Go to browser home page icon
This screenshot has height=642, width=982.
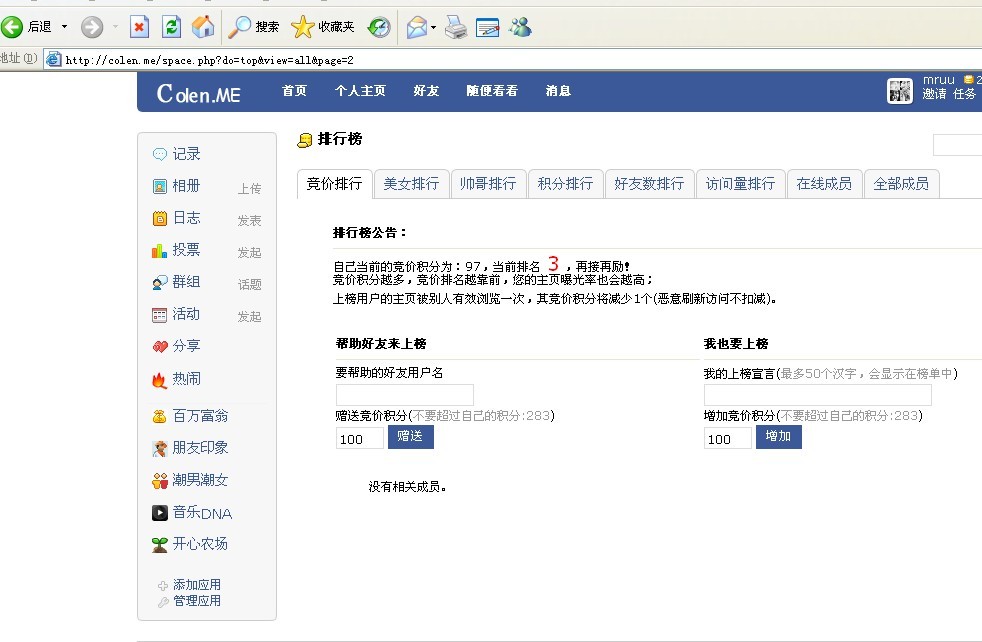203,27
